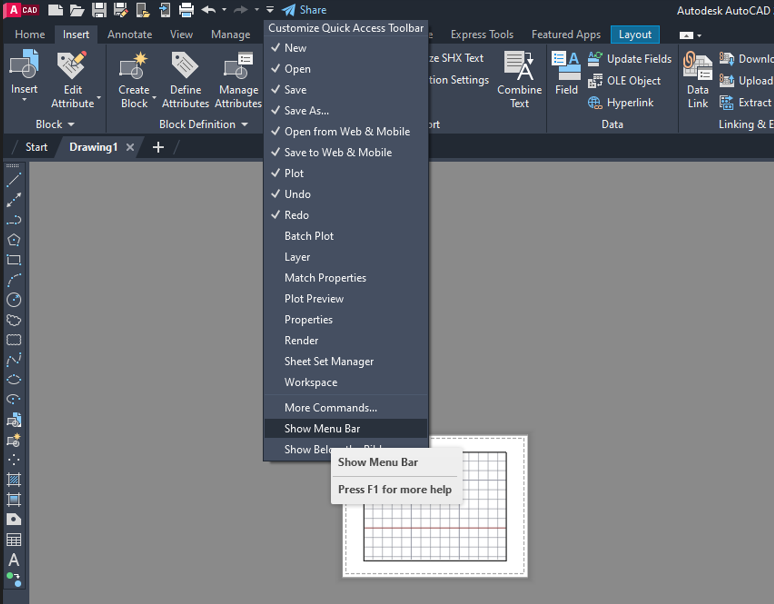Open the Express Tools ribbon tab
The image size is (774, 604).
(x=482, y=35)
